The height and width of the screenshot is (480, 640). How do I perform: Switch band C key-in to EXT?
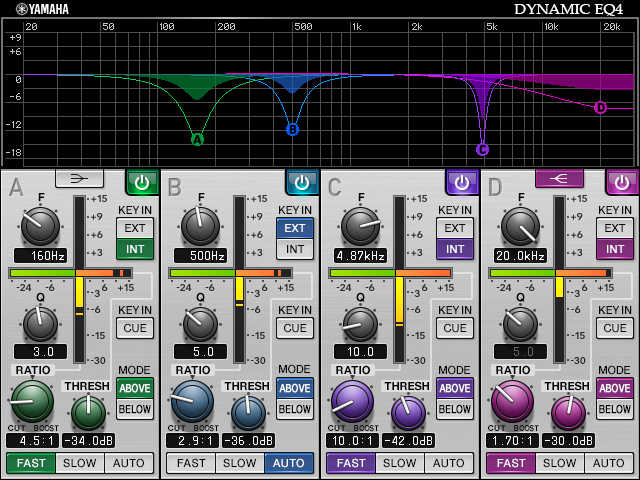click(x=455, y=228)
